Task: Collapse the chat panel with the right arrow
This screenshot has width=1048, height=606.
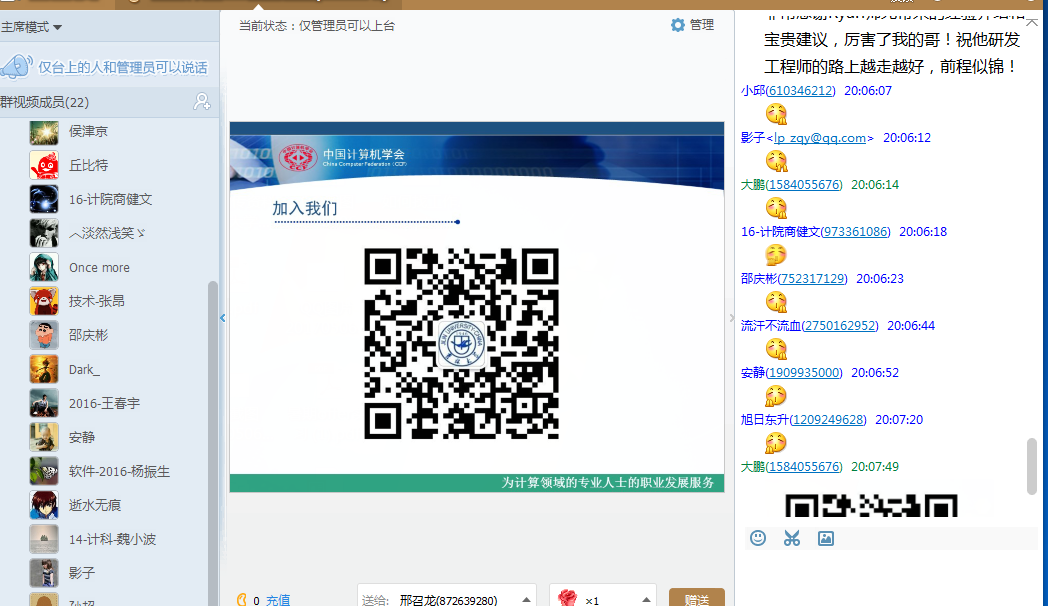Action: (731, 318)
